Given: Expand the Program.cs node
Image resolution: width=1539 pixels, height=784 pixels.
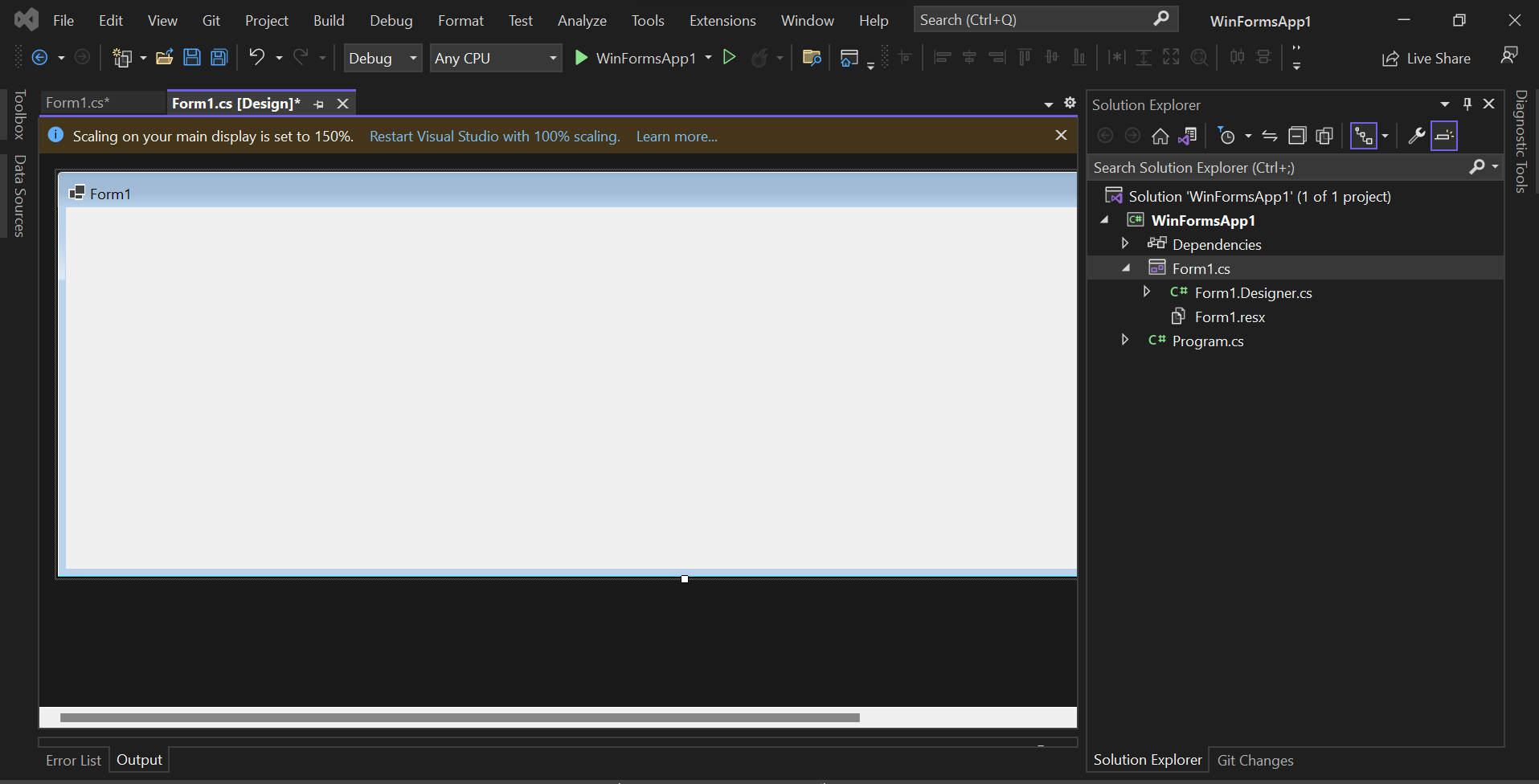Looking at the screenshot, I should tap(1125, 340).
